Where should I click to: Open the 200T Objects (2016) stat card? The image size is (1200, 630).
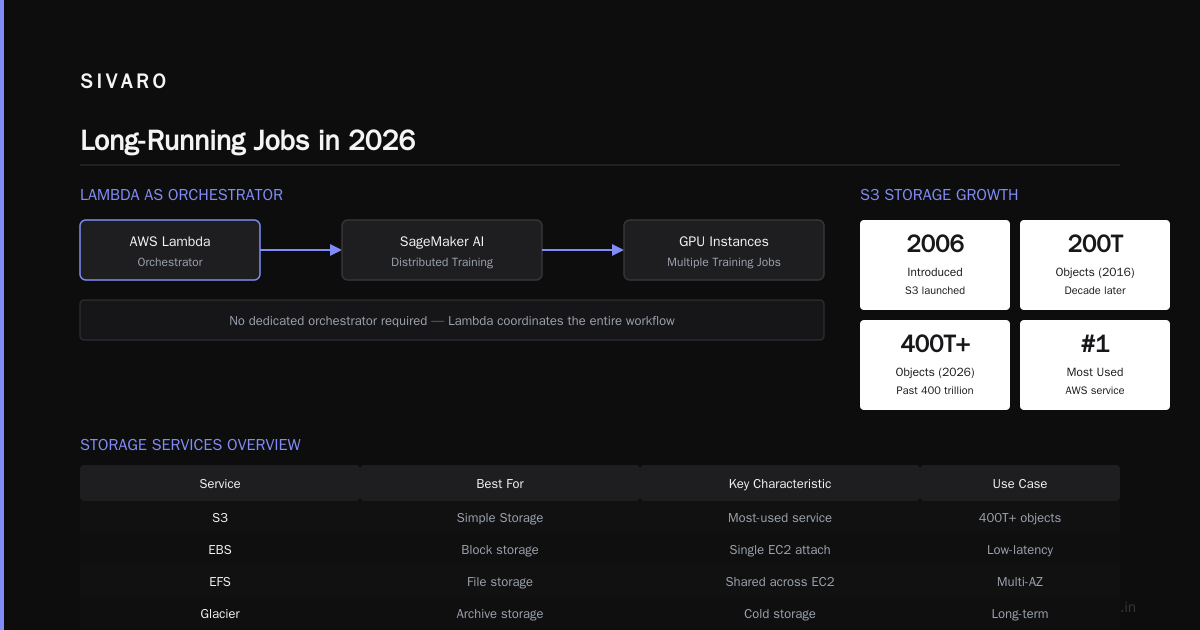point(1095,265)
